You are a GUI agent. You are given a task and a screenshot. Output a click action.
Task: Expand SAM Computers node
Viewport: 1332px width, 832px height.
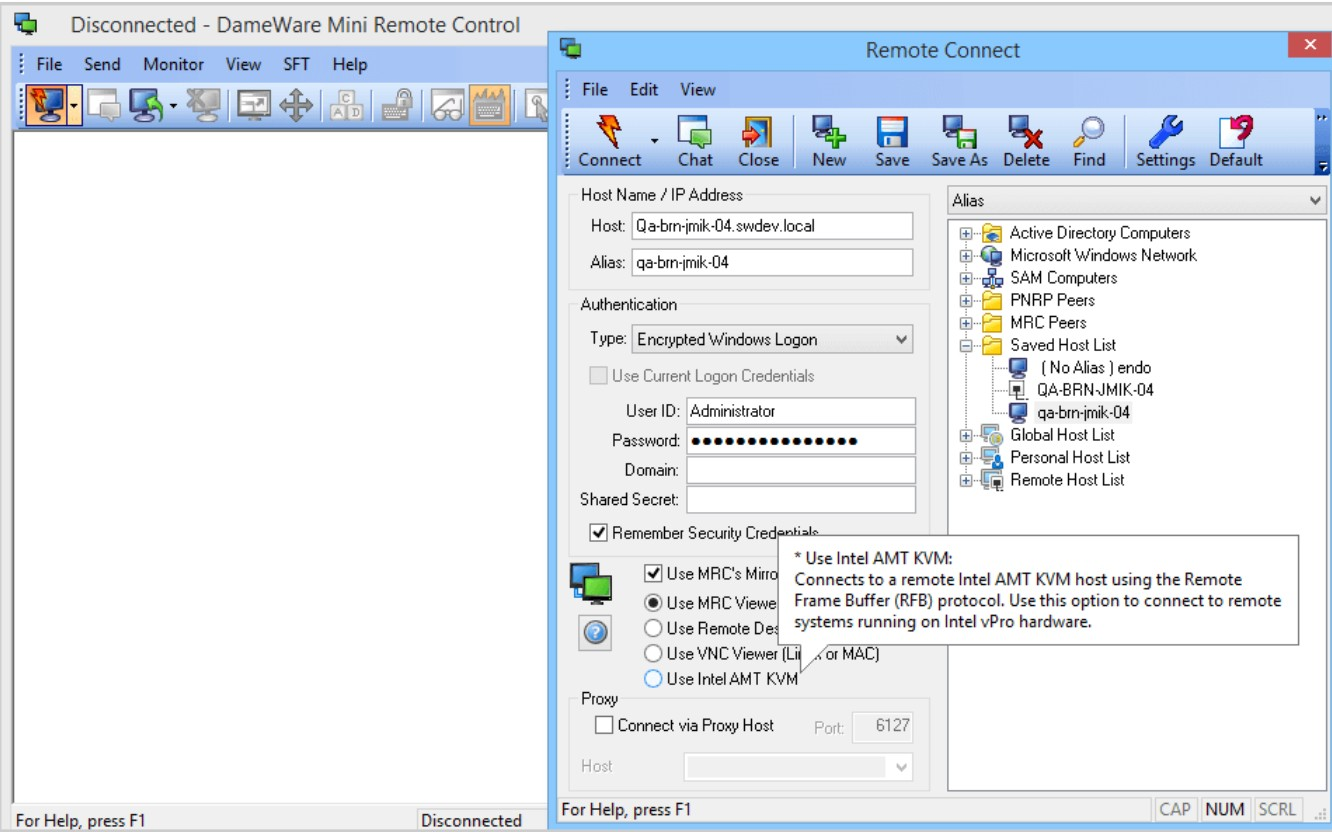coord(966,278)
